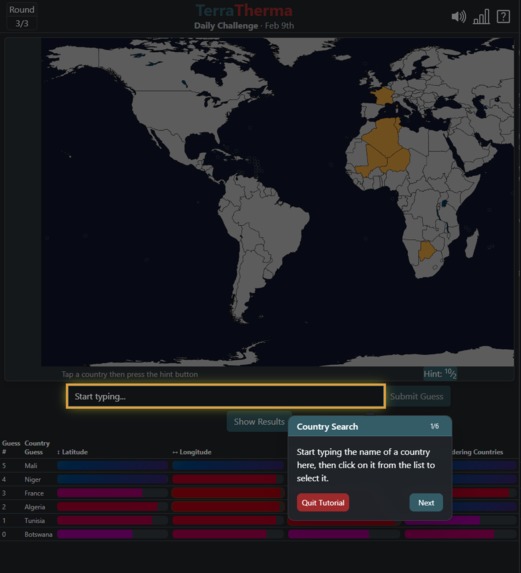
Task: Click the Tunisia guess row name
Action: pyautogui.click(x=35, y=521)
